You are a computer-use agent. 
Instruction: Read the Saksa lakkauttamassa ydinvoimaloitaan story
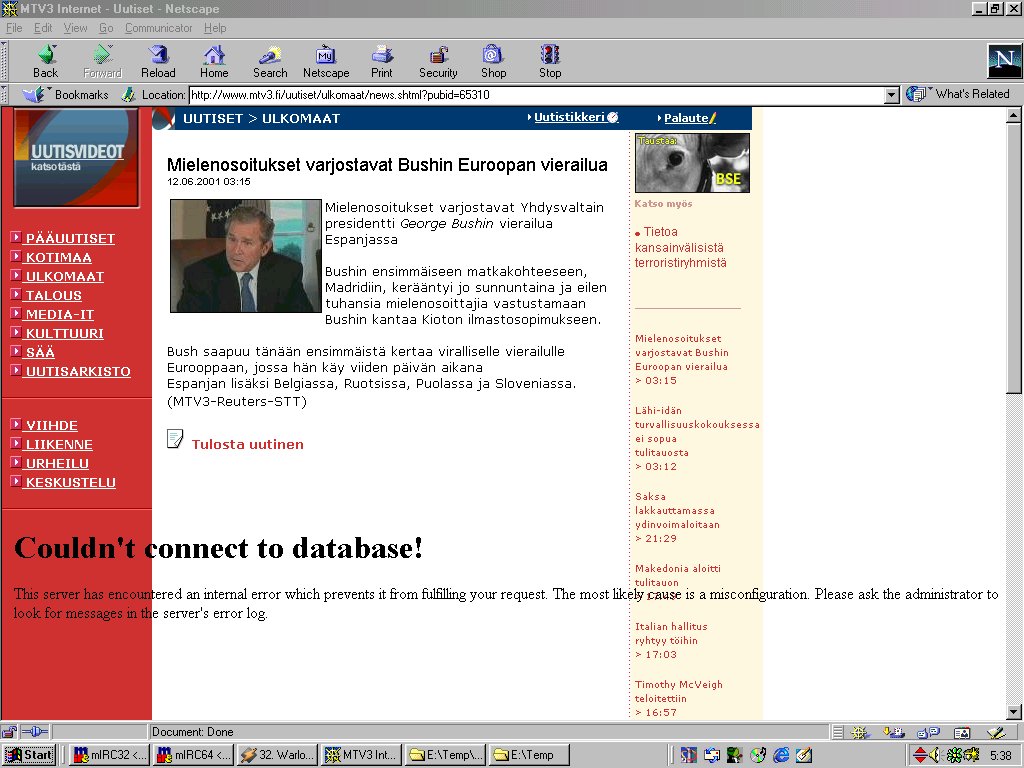(677, 511)
